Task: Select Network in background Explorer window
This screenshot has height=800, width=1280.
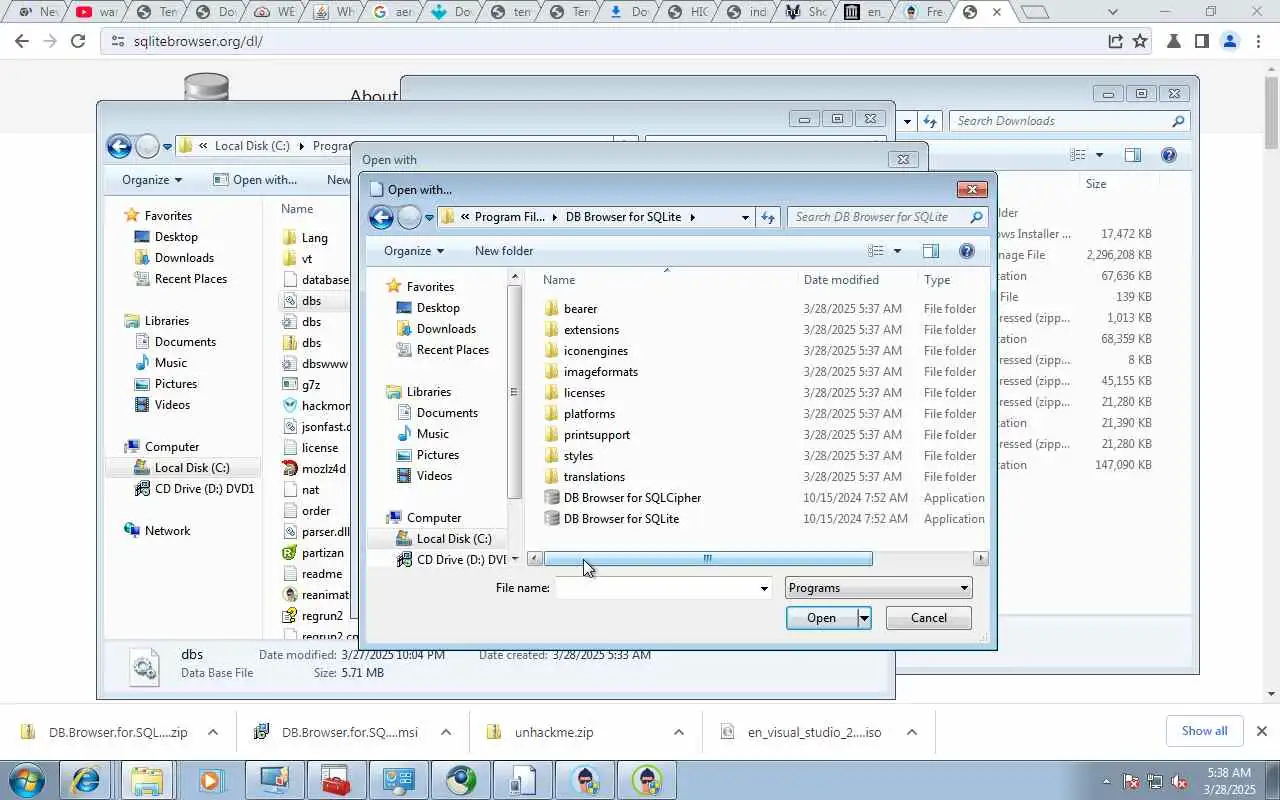Action: 157,531
